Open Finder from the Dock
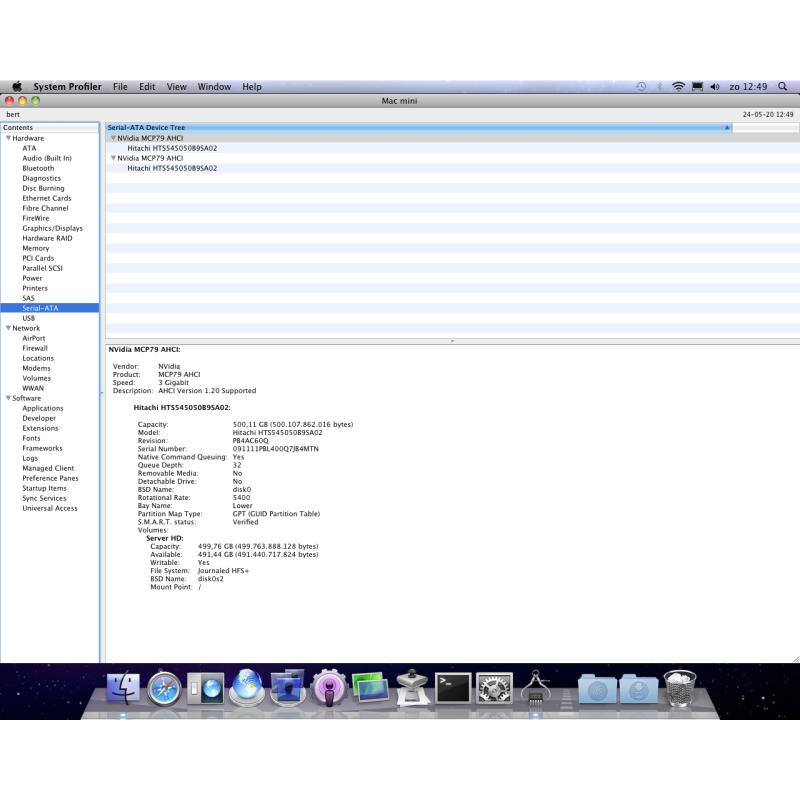Image resolution: width=800 pixels, height=800 pixels. click(x=123, y=688)
